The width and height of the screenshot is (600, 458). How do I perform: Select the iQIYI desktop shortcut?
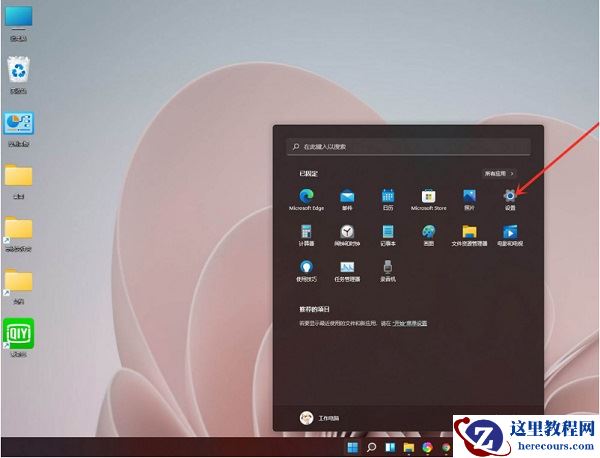pos(18,337)
